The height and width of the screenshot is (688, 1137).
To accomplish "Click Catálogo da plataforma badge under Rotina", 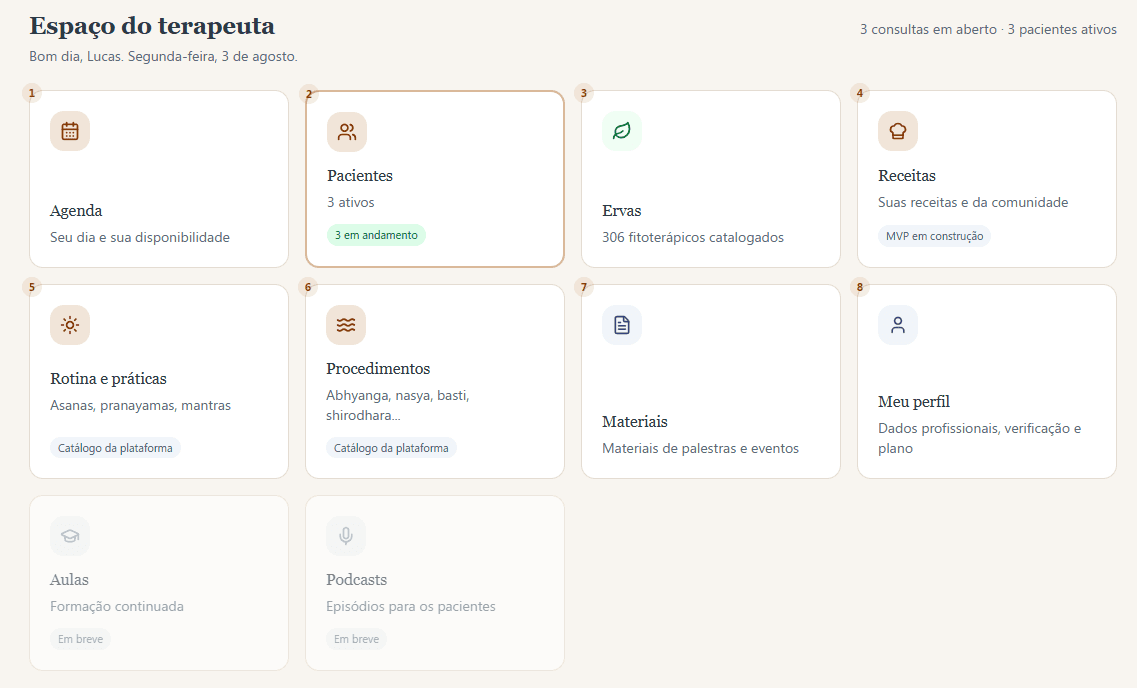I will tap(115, 448).
